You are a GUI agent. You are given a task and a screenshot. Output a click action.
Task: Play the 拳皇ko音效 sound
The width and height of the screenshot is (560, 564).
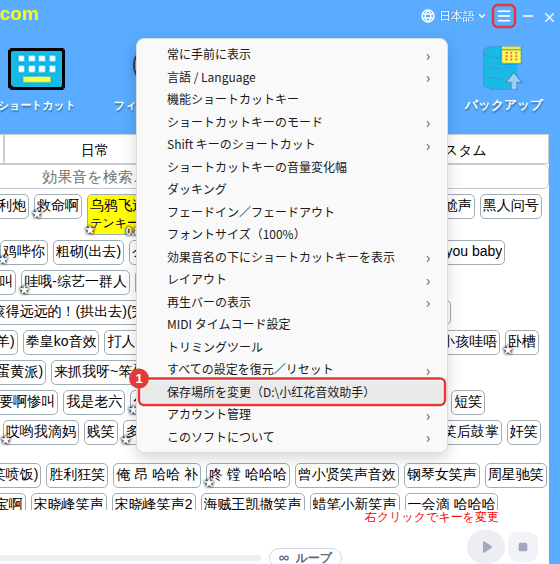click(61, 342)
